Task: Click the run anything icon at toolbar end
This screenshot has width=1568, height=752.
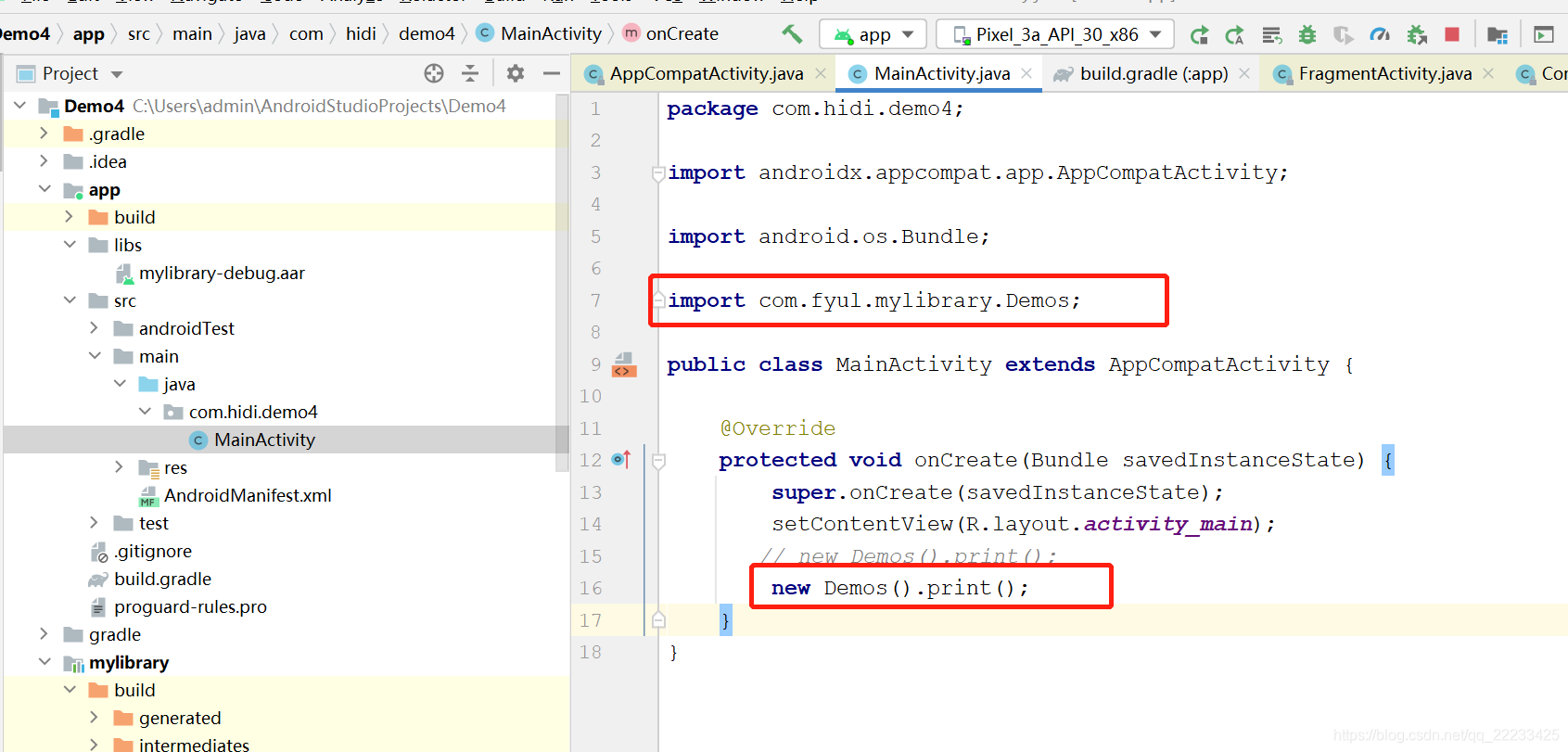Action: pos(1544,35)
